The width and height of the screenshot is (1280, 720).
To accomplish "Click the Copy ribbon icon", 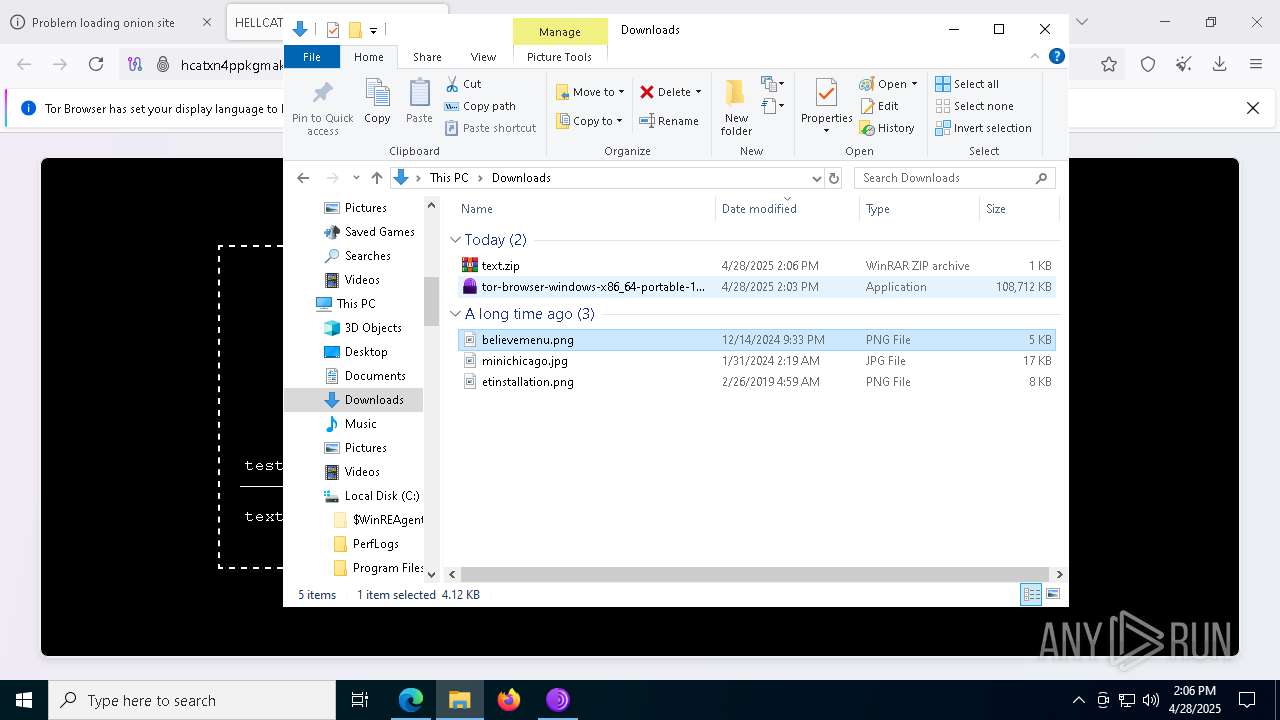I will (377, 102).
